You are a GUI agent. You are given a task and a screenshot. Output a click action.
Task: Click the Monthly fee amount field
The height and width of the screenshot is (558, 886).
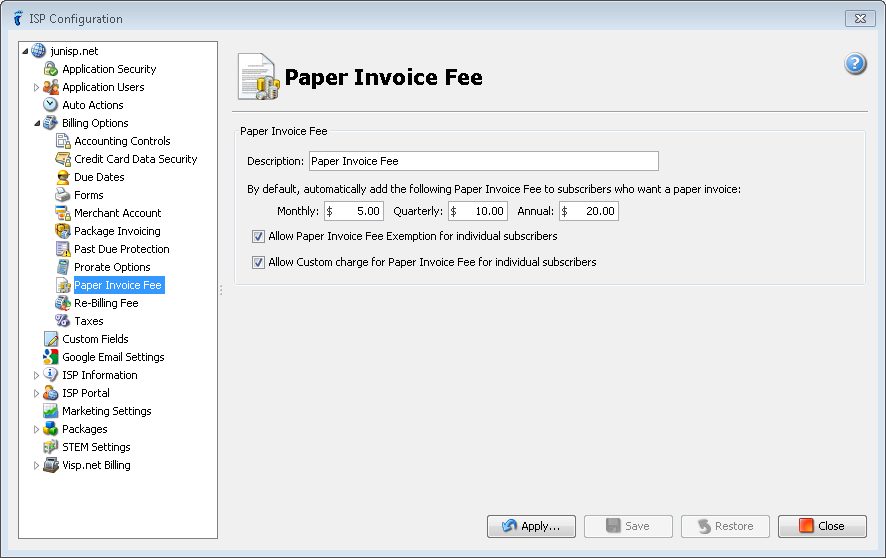pyautogui.click(x=354, y=211)
